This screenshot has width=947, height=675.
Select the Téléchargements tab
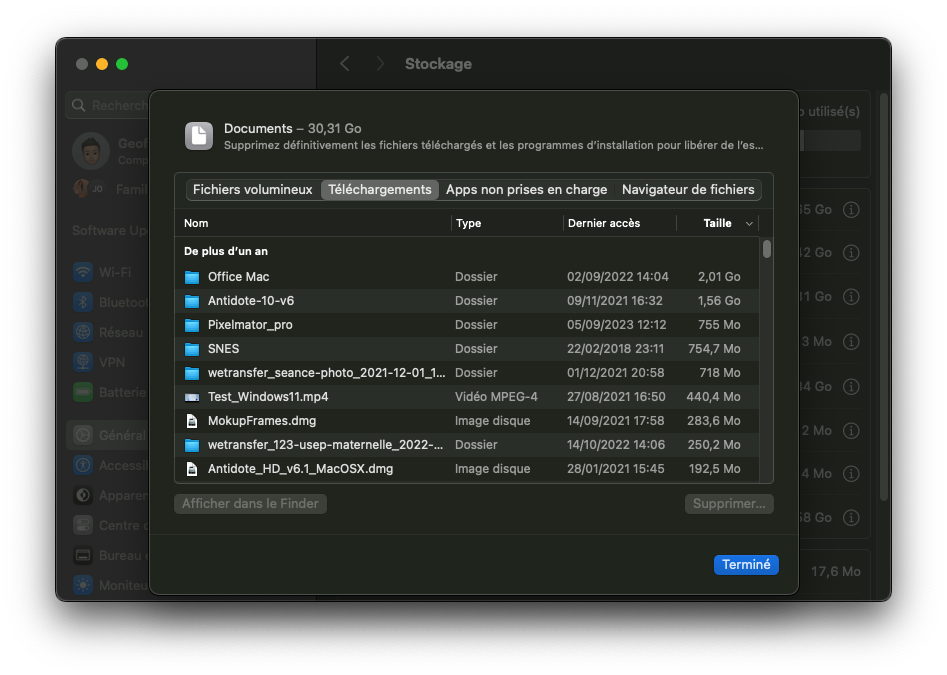[380, 190]
